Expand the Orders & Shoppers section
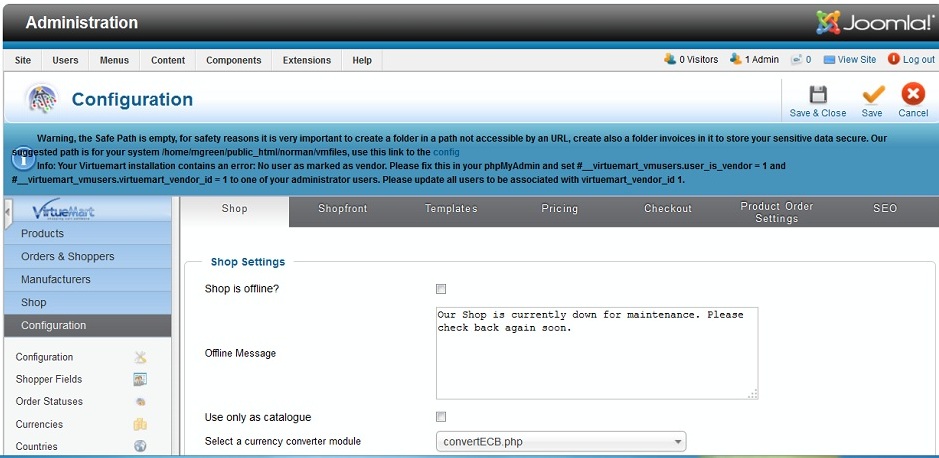Screen dimensions: 939x458 68,257
